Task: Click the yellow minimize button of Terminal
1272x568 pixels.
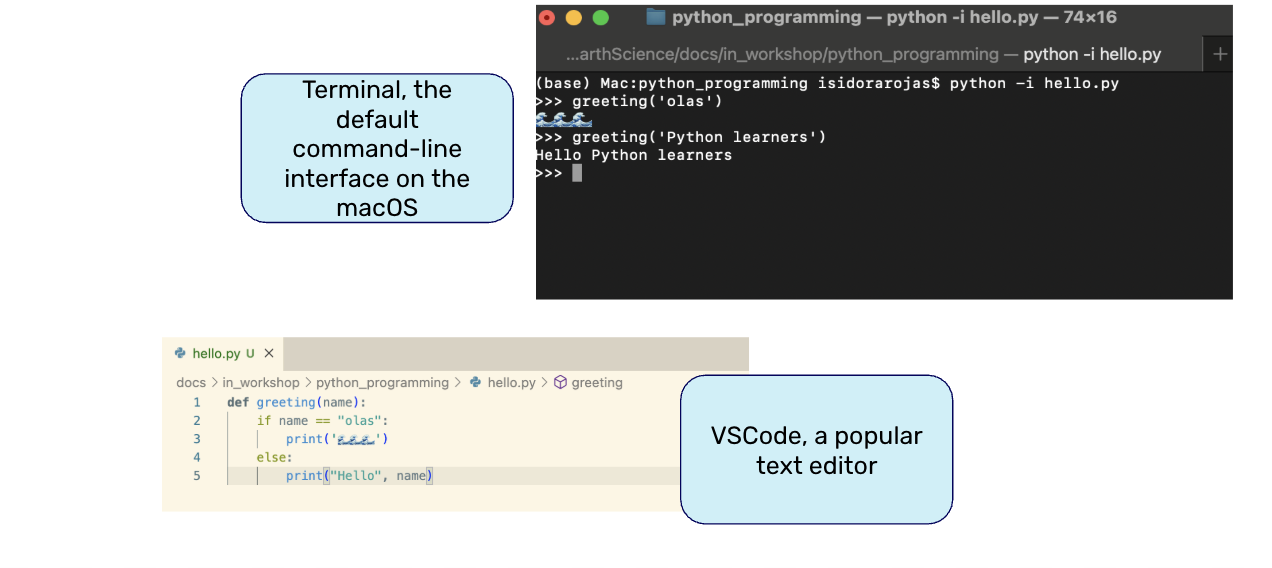Action: click(574, 17)
